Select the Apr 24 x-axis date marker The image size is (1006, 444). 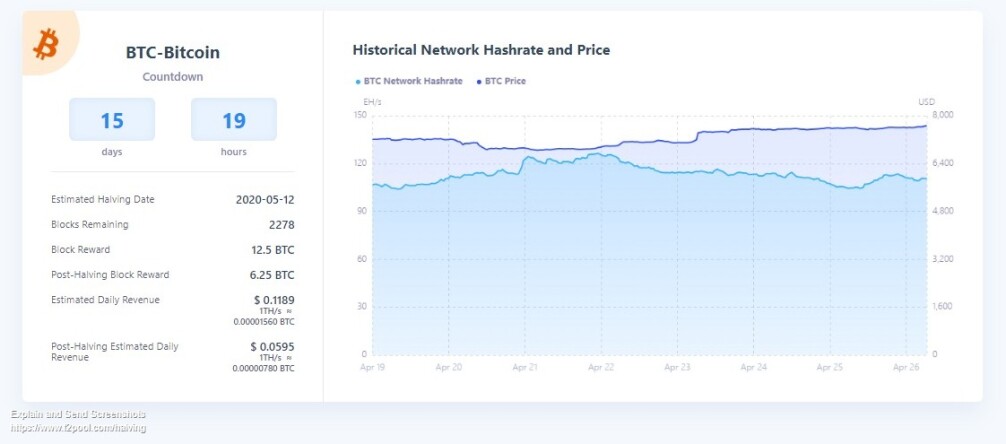pos(754,368)
